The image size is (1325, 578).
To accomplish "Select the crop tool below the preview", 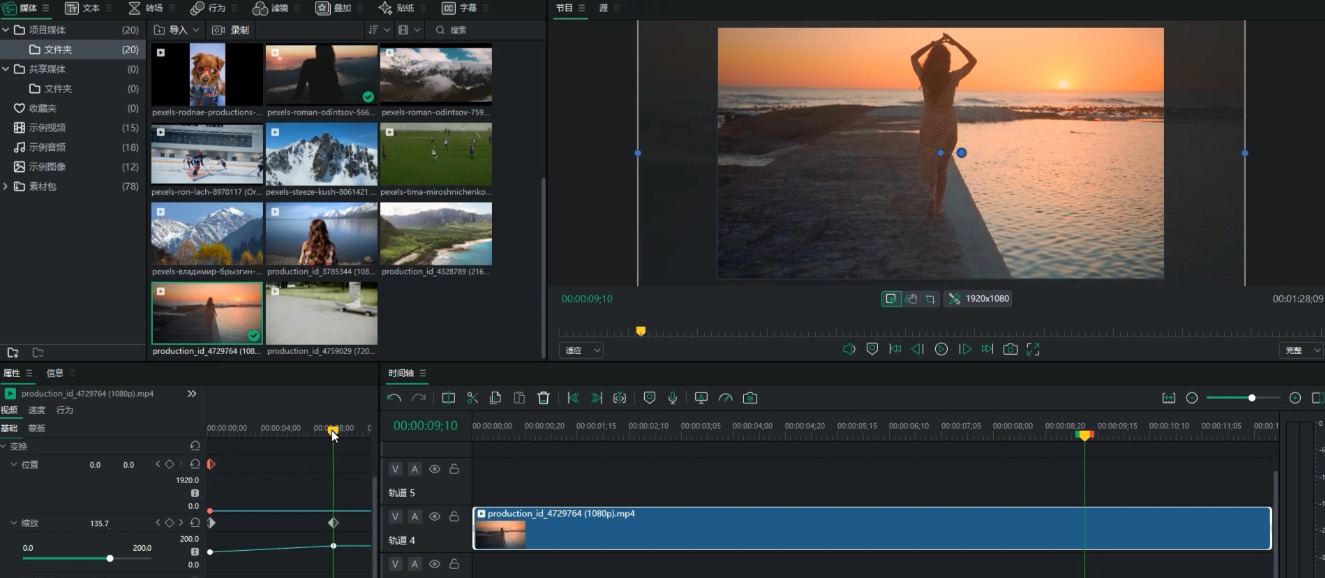I will coord(930,299).
